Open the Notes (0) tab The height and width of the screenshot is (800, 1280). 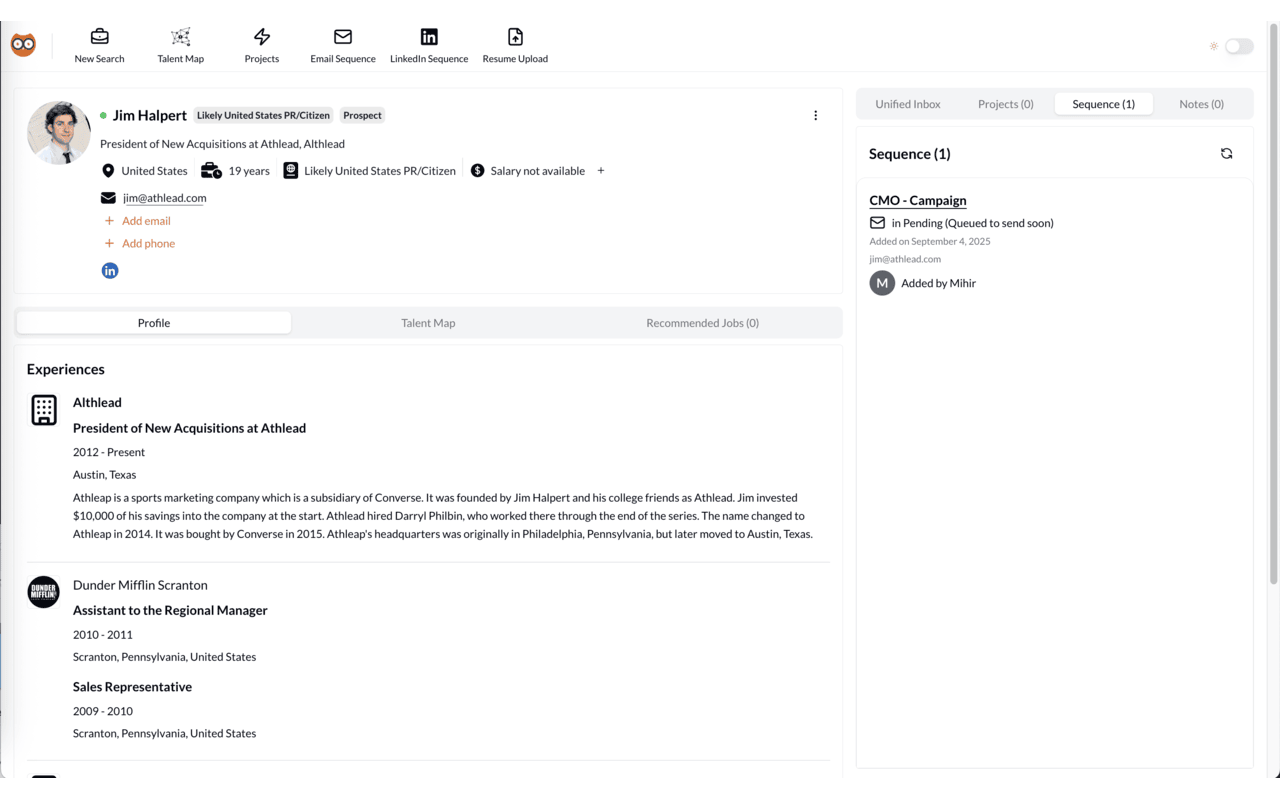(x=1201, y=104)
